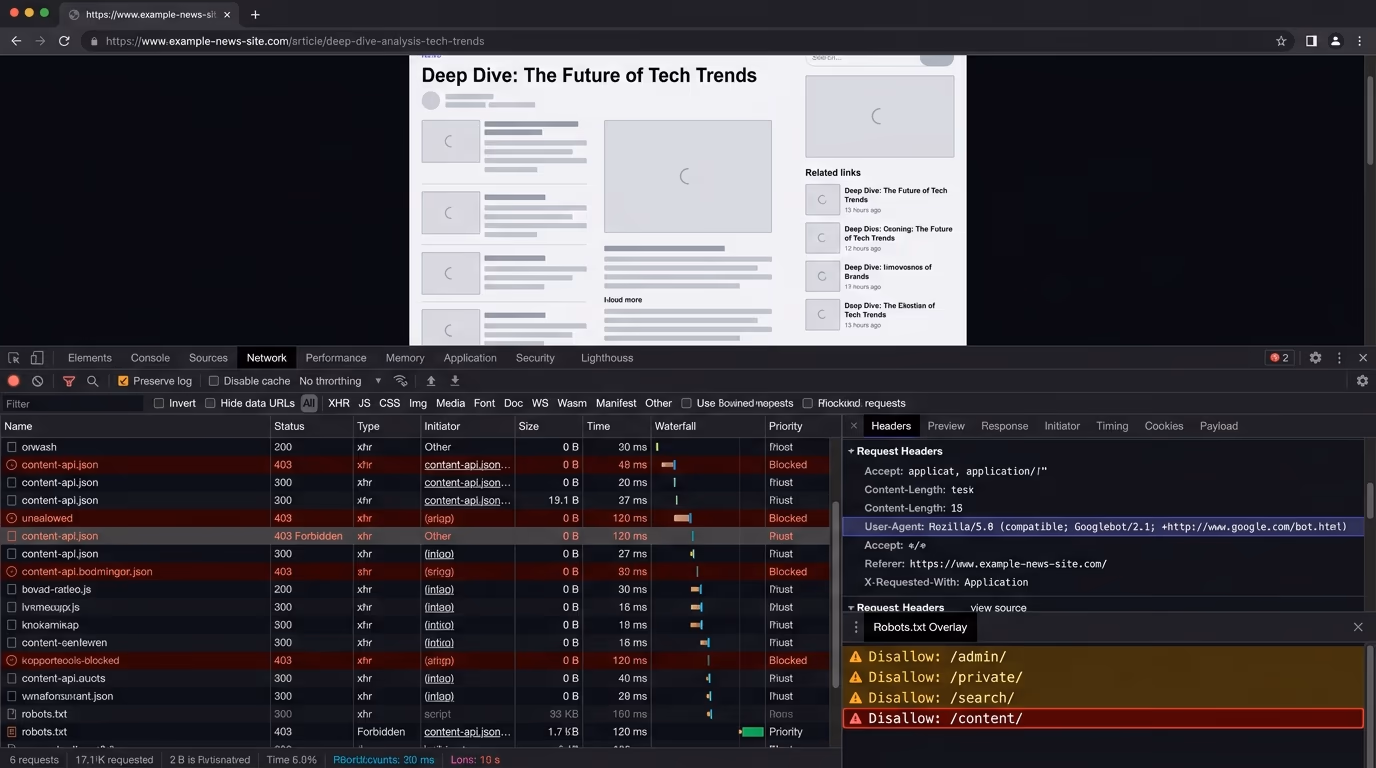Switch to the Console panel tab

click(x=150, y=358)
